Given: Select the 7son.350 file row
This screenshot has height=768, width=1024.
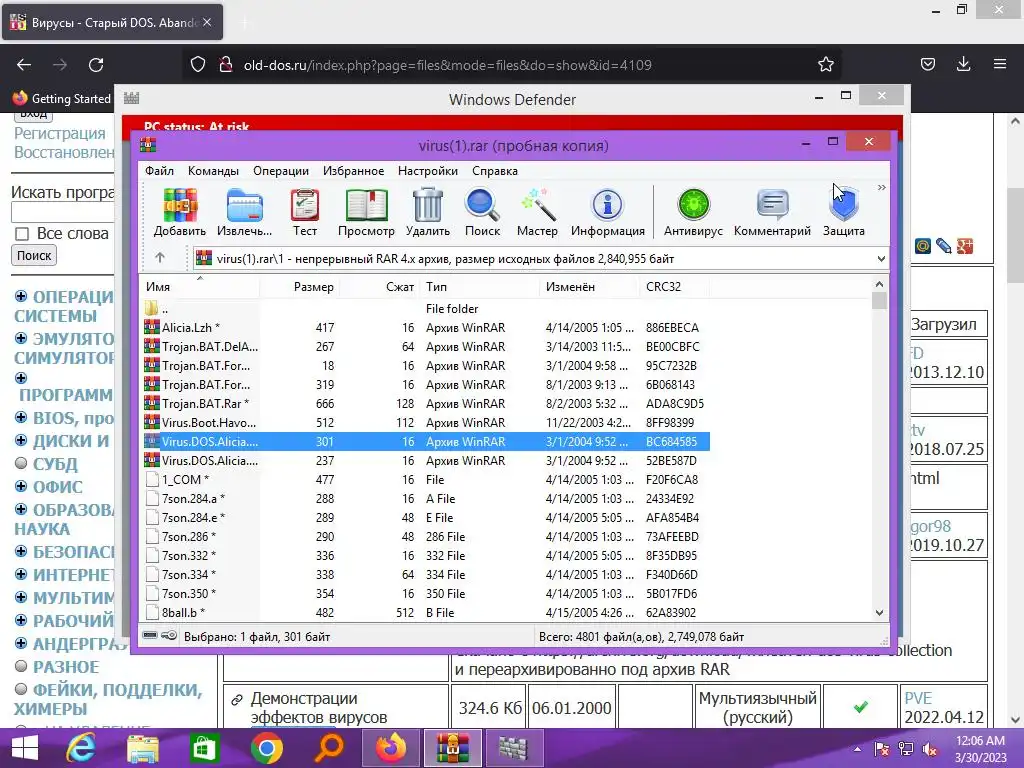Looking at the screenshot, I should coord(426,594).
